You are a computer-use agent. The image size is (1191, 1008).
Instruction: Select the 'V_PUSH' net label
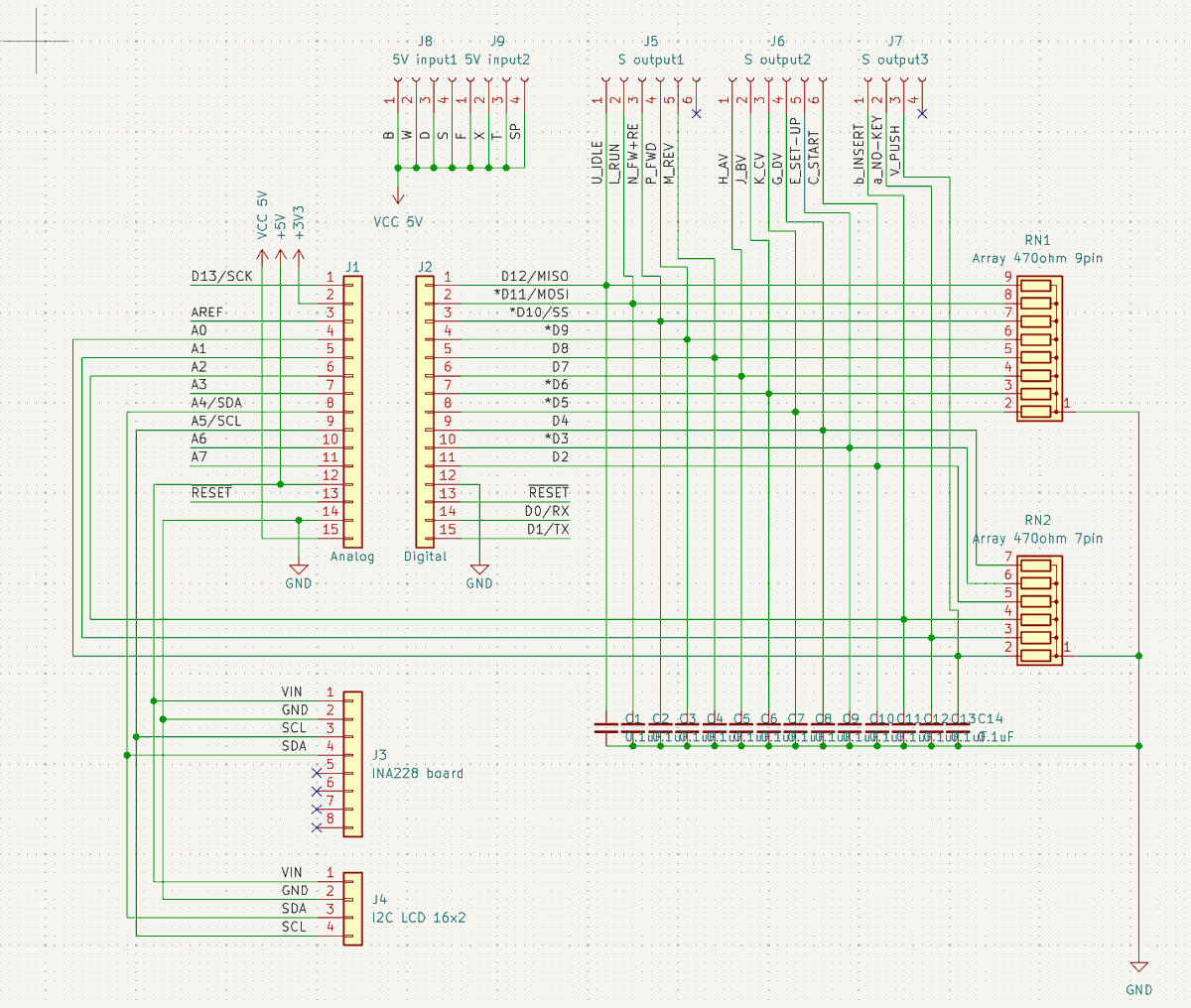[895, 152]
